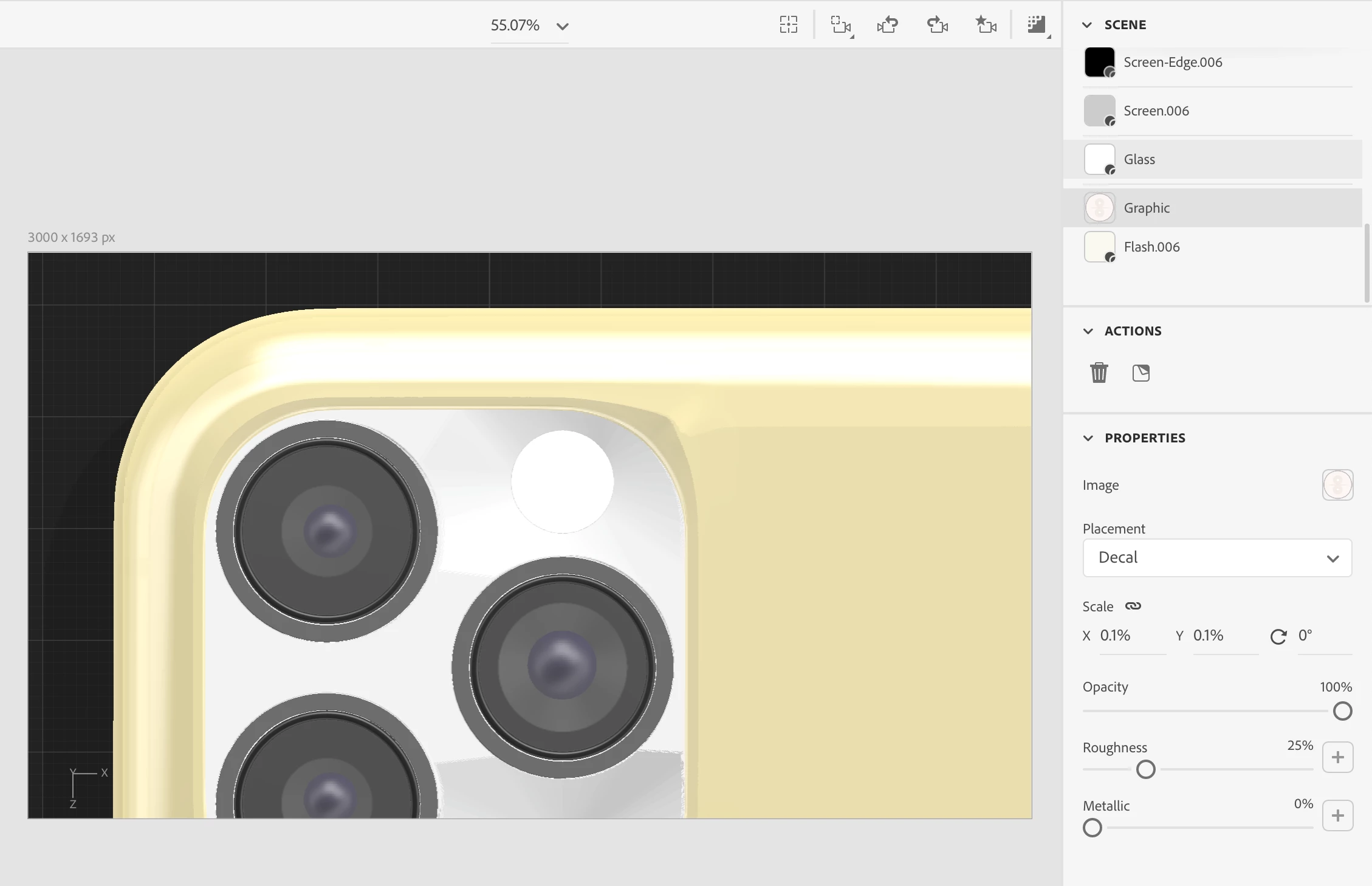1372x886 pixels.
Task: Click the Metallic plus texture button
Action: point(1337,816)
